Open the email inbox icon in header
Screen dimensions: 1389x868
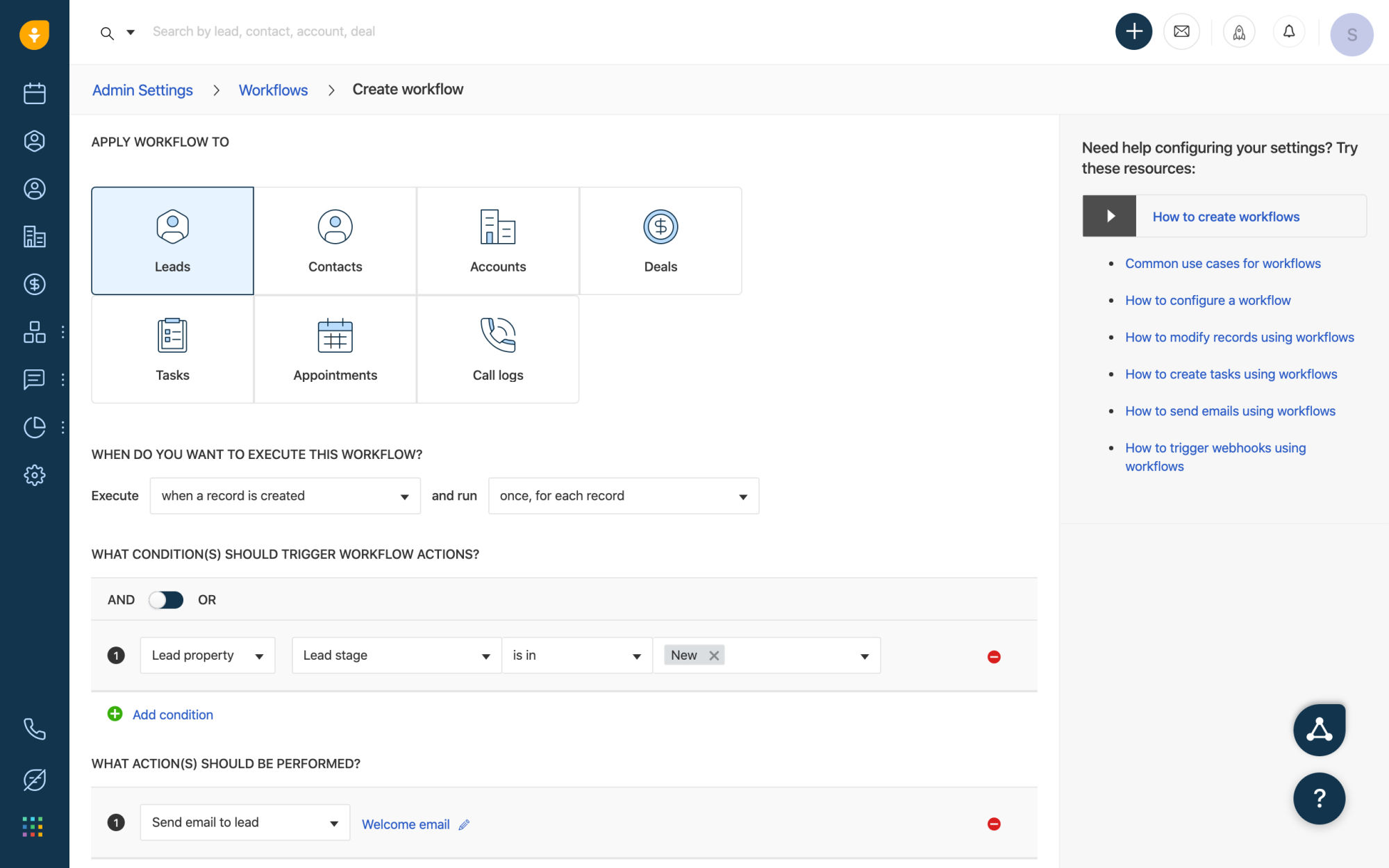point(1181,31)
